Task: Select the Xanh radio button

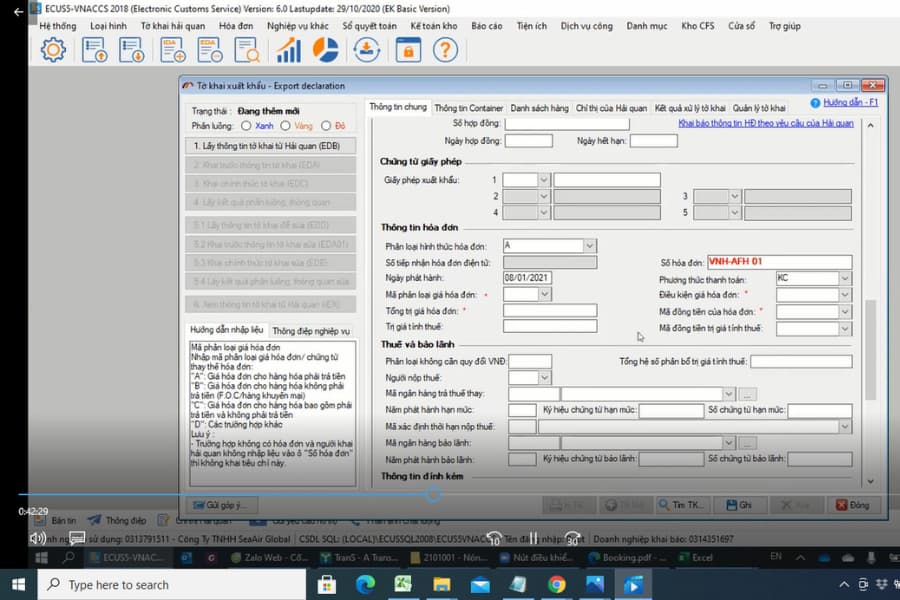Action: (x=246, y=126)
